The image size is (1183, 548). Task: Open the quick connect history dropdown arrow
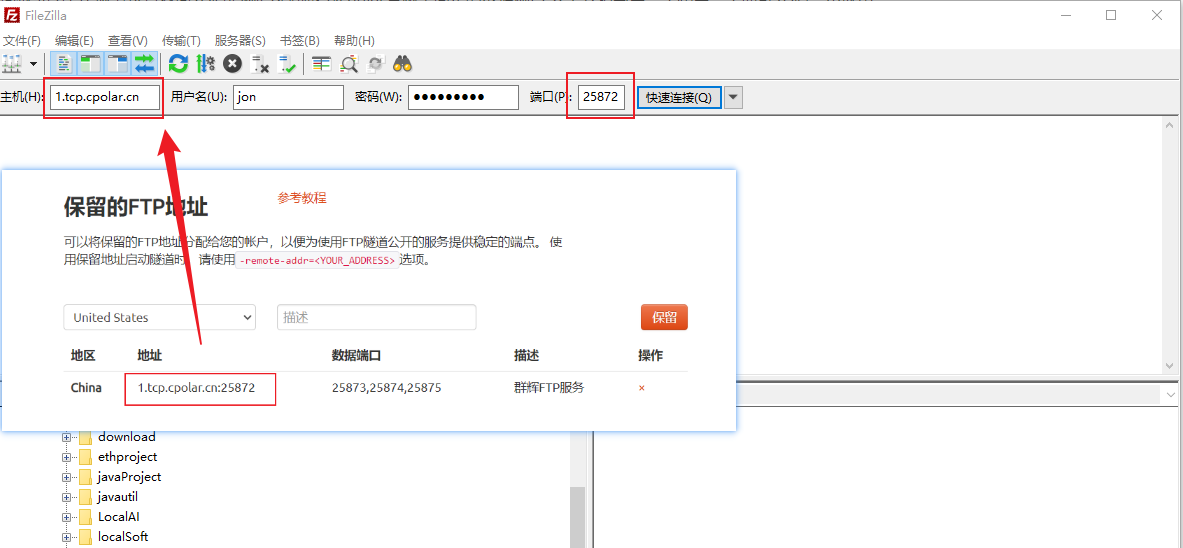click(733, 97)
